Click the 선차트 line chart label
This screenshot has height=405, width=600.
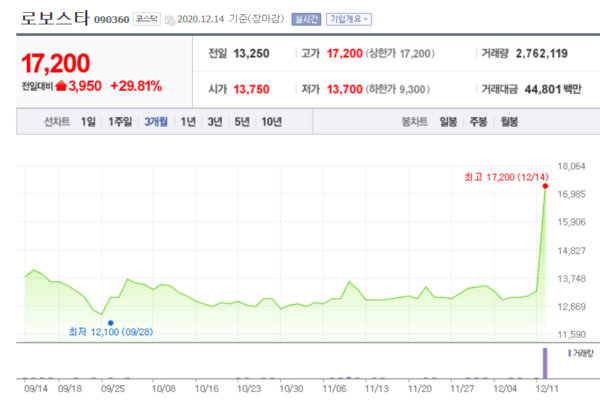57,122
